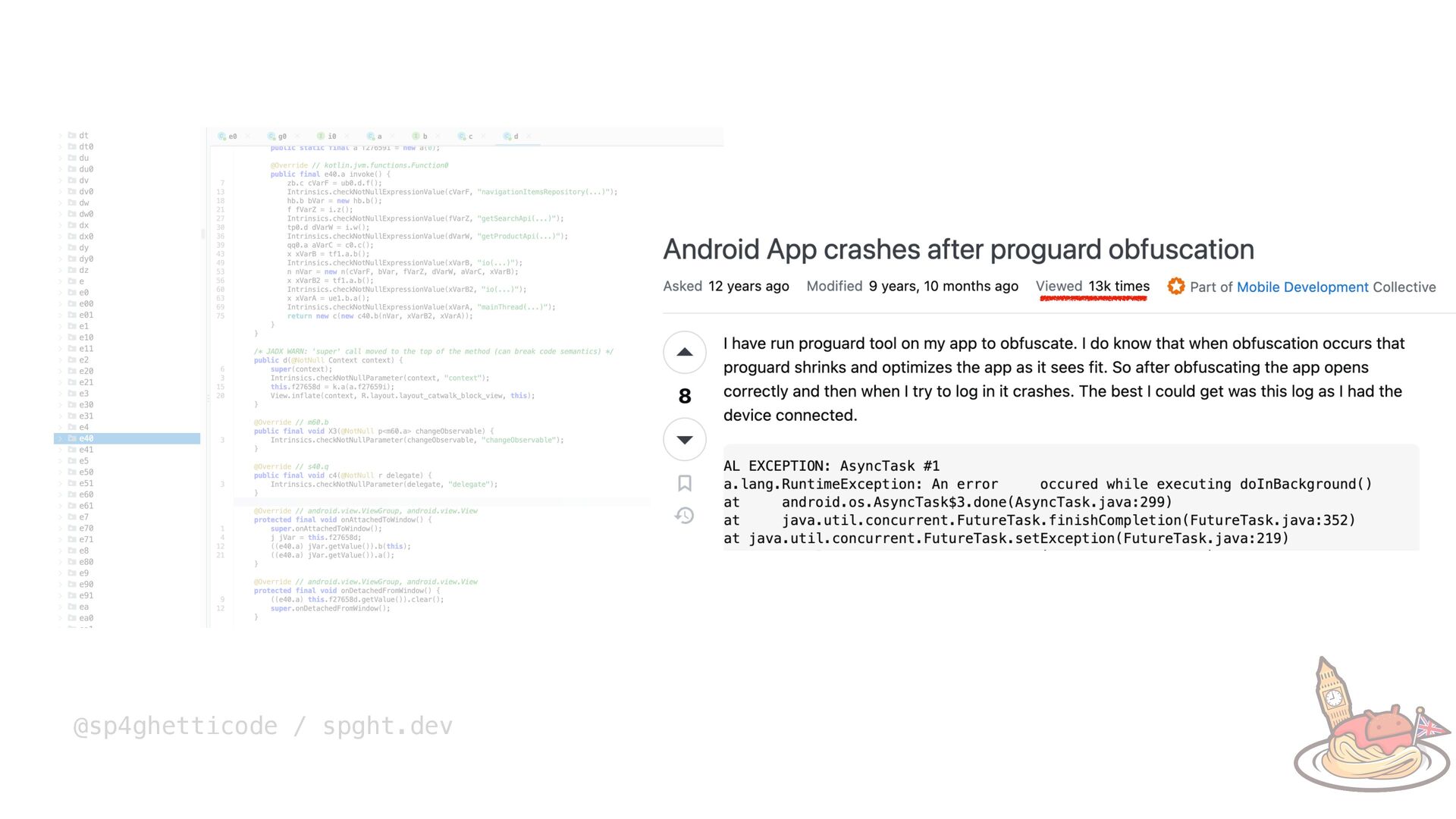Expand the dz package chevron
Image resolution: width=1456 pixels, height=819 pixels.
(x=60, y=270)
